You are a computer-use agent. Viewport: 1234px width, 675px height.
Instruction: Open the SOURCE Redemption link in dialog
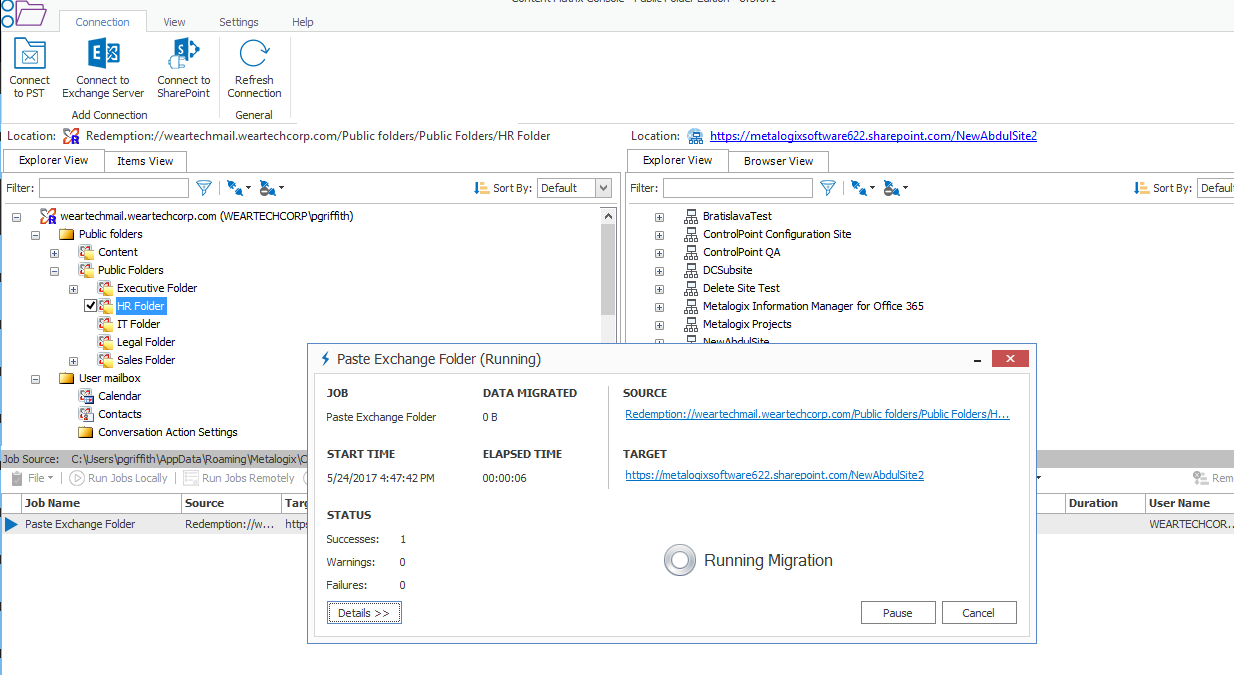click(817, 414)
